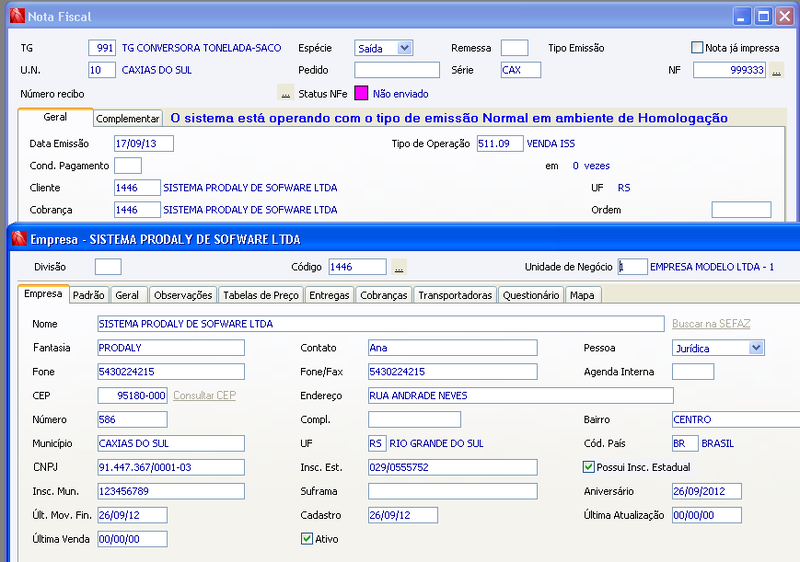Click the Buscar na SEFAZ link
The height and width of the screenshot is (562, 800).
[711, 323]
